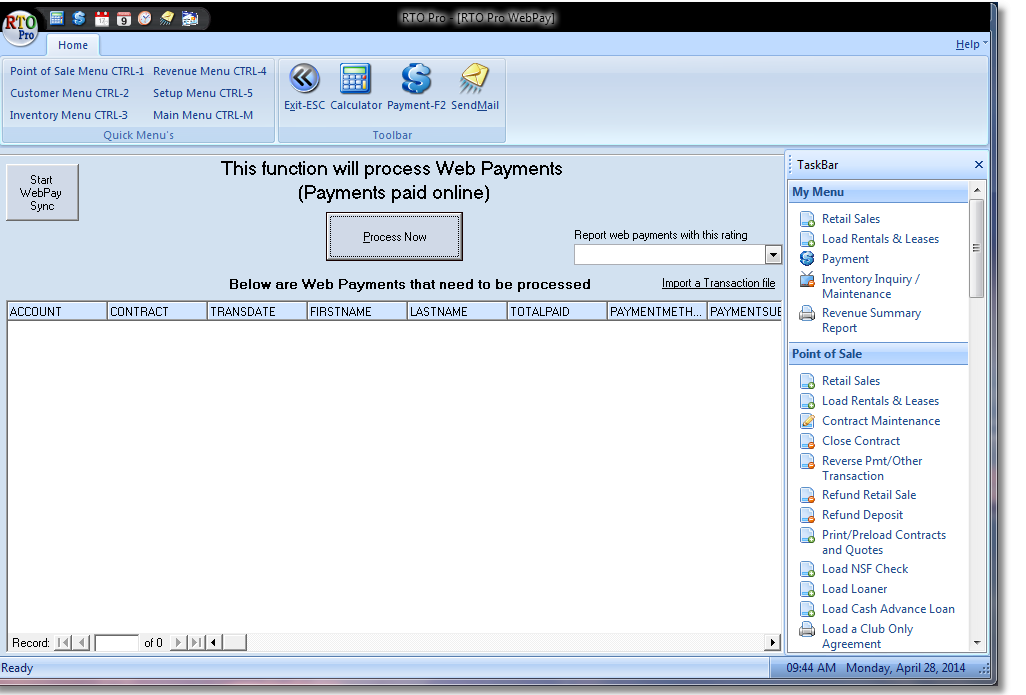The height and width of the screenshot is (695, 1026).
Task: Open Point of Sale Menu CTRL-1
Action: (77, 71)
